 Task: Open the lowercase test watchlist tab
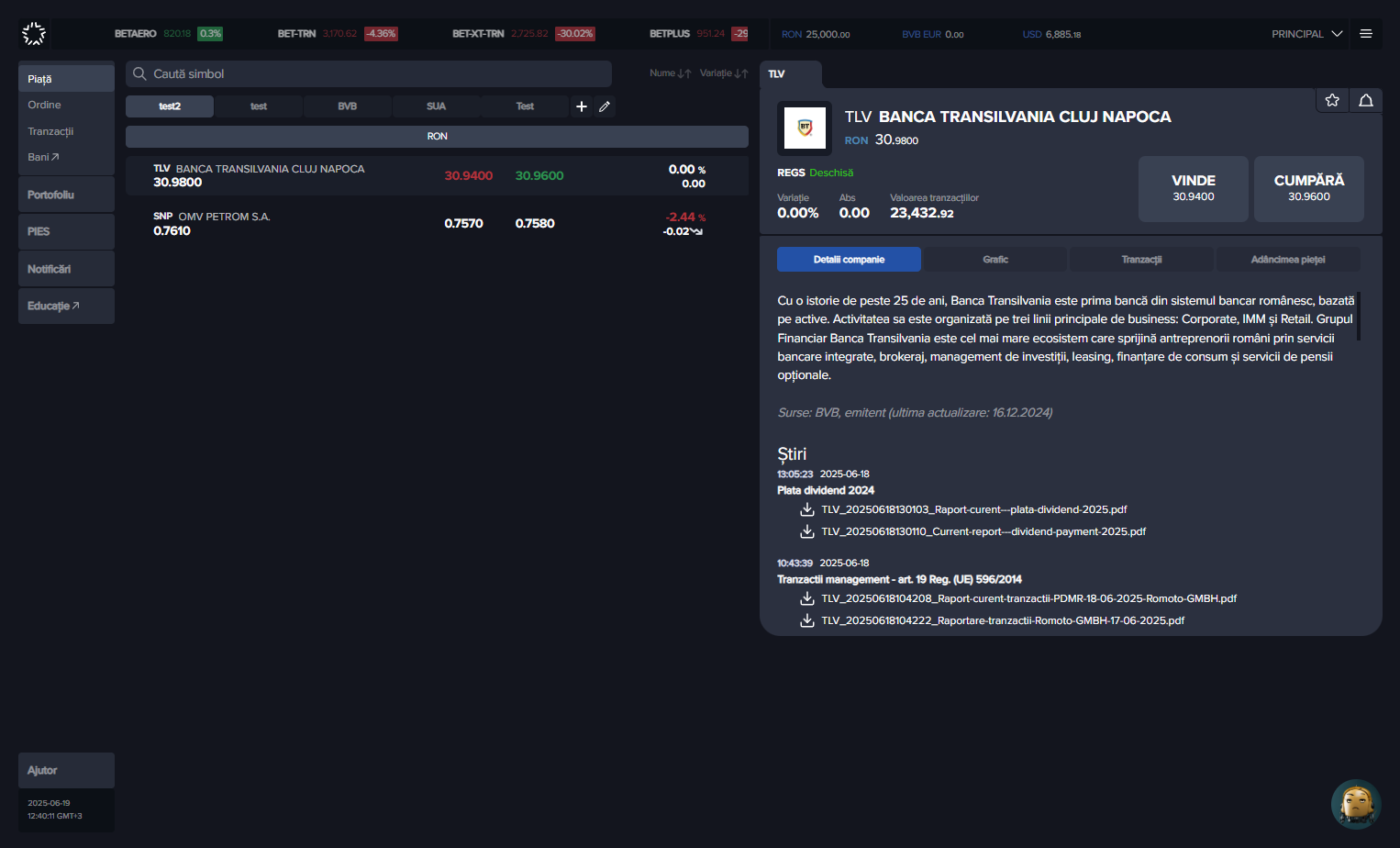click(259, 106)
